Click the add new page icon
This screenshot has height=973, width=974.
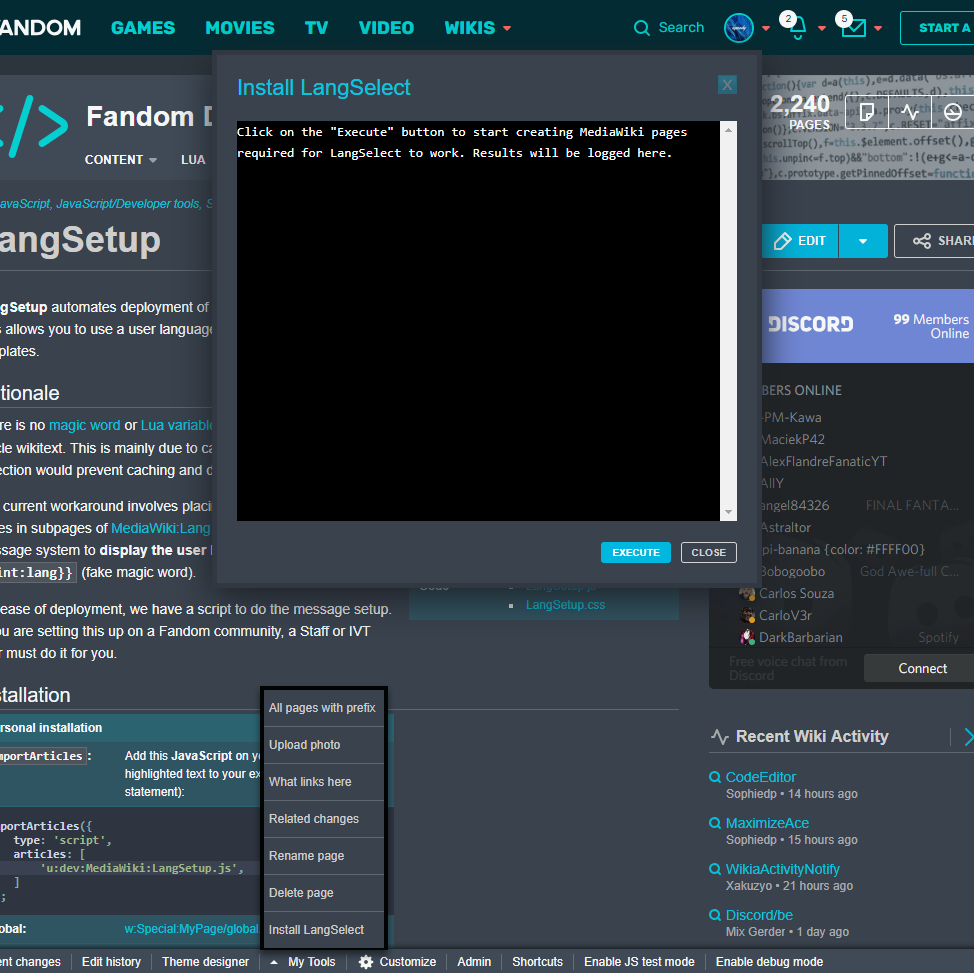[867, 112]
